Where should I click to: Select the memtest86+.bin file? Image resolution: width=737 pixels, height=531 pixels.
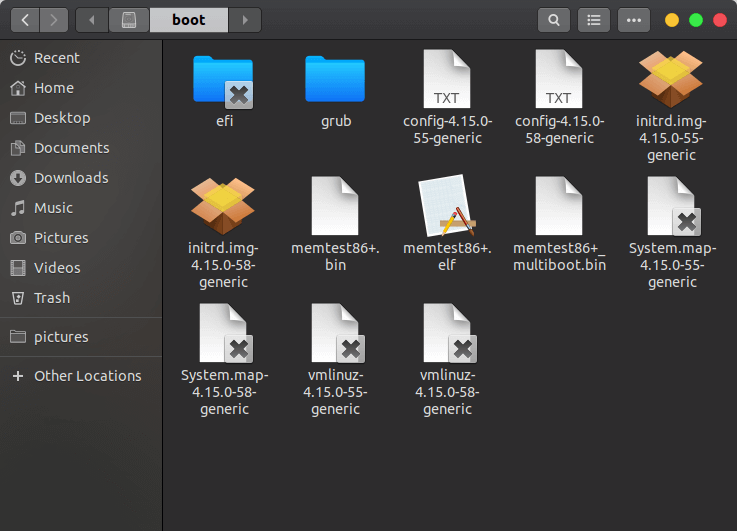coord(335,207)
